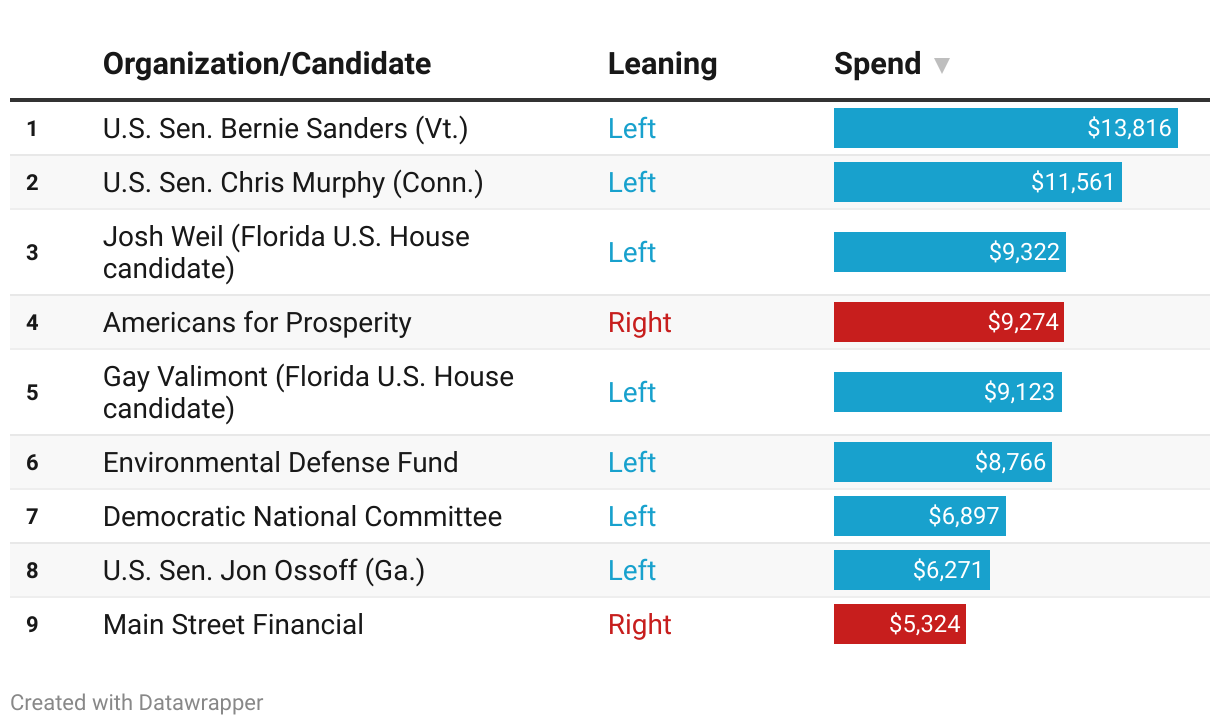Select Americans for Prosperity entry

[257, 322]
